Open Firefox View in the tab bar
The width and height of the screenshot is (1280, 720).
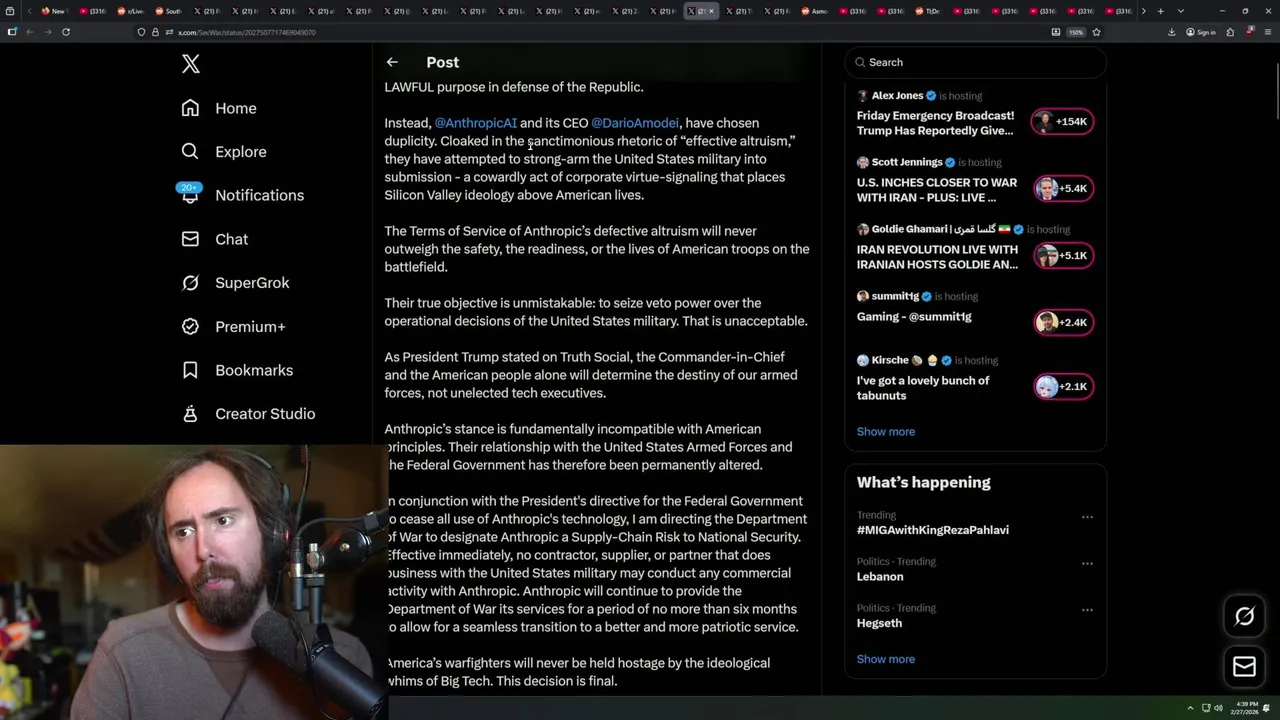[x=12, y=11]
